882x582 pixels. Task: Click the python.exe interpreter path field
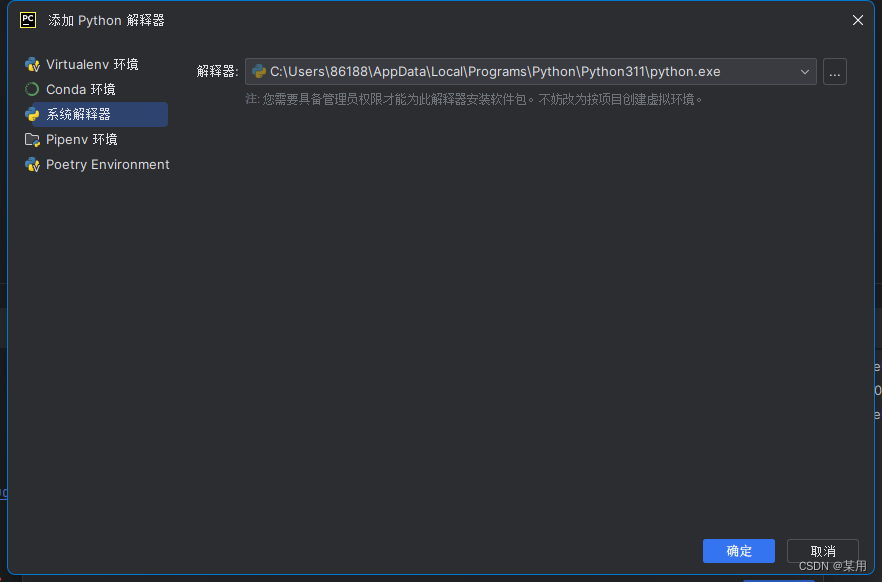coord(530,71)
